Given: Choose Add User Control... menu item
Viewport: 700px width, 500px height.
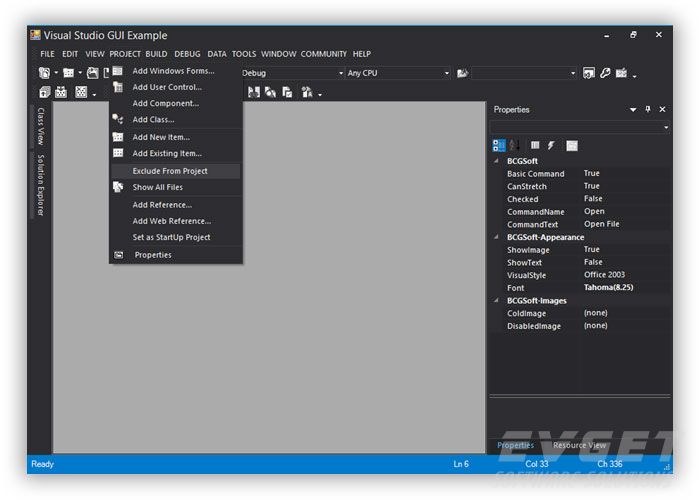Looking at the screenshot, I should click(x=176, y=87).
